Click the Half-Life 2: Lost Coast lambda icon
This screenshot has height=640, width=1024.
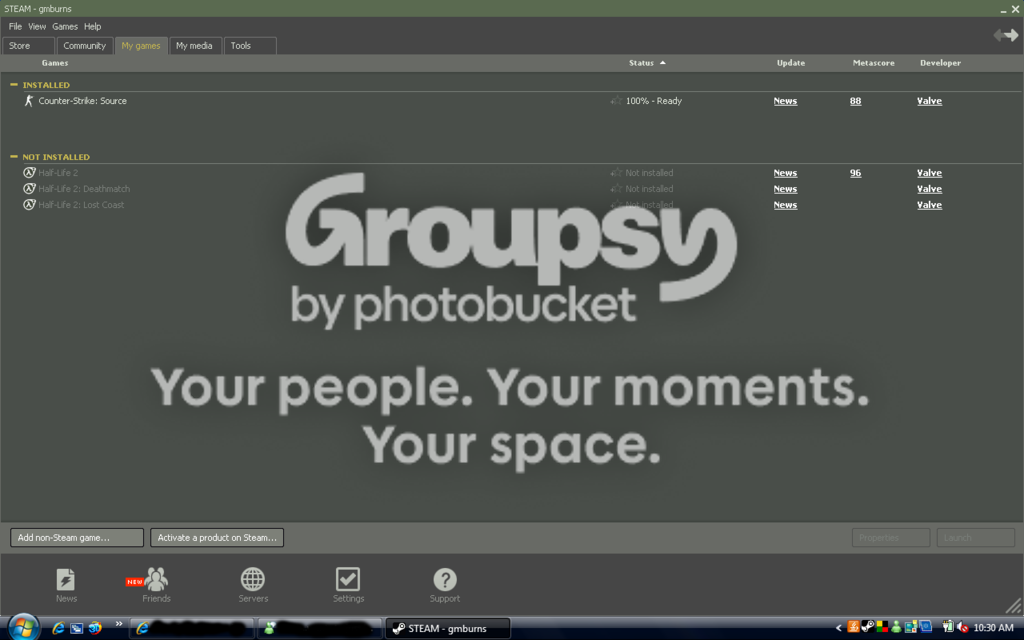pos(29,204)
